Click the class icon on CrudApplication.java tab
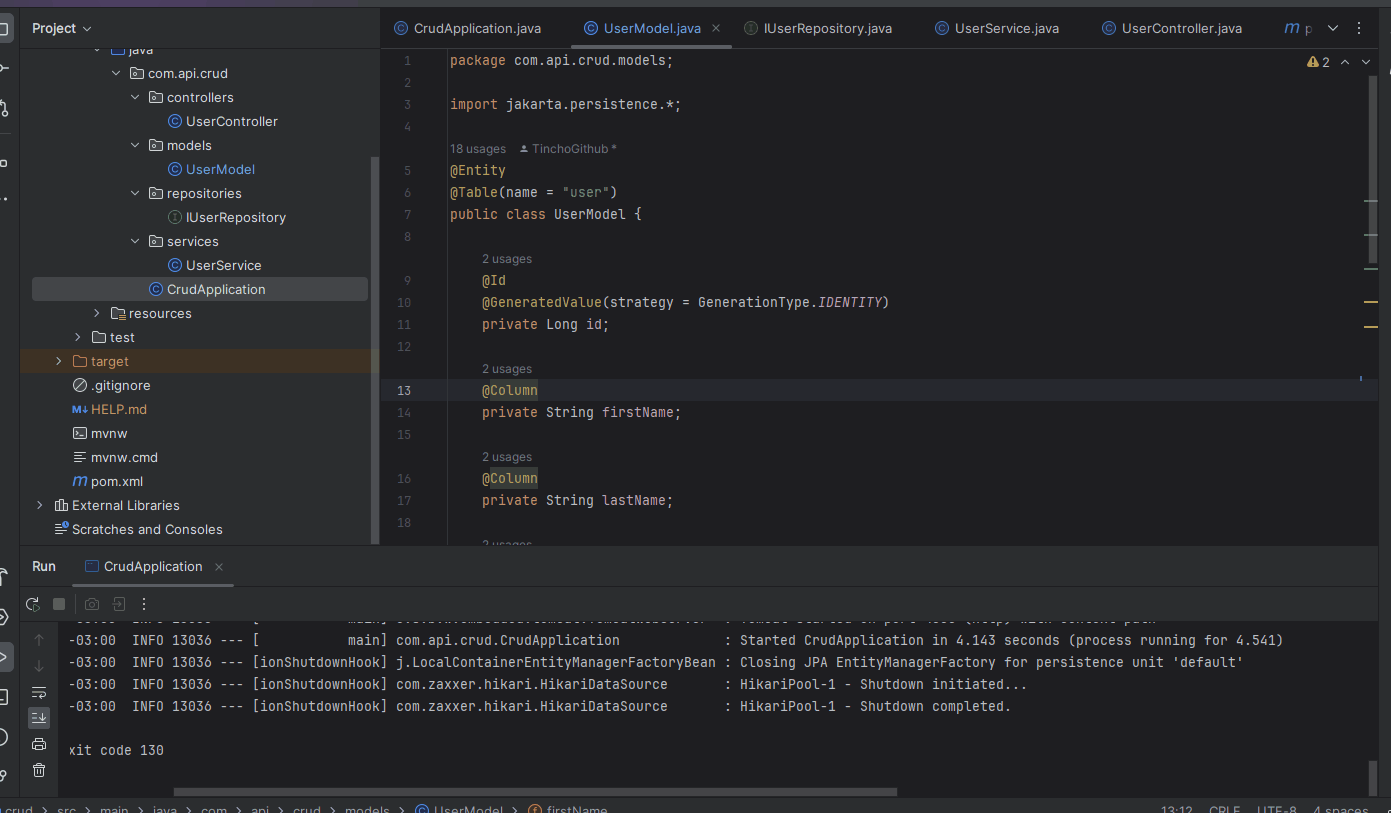 point(401,28)
